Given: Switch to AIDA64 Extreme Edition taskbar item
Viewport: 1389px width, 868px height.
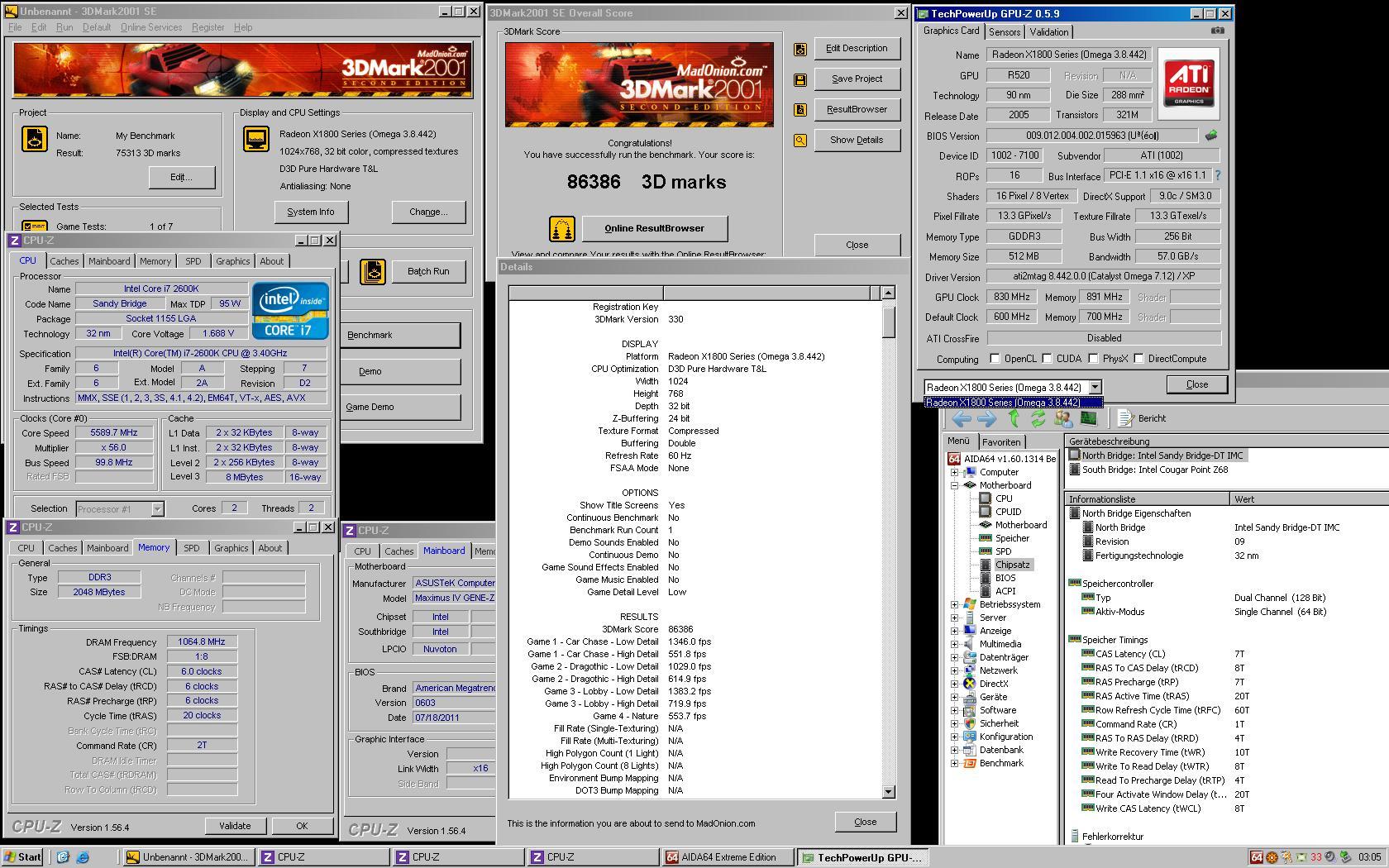Looking at the screenshot, I should click(728, 857).
